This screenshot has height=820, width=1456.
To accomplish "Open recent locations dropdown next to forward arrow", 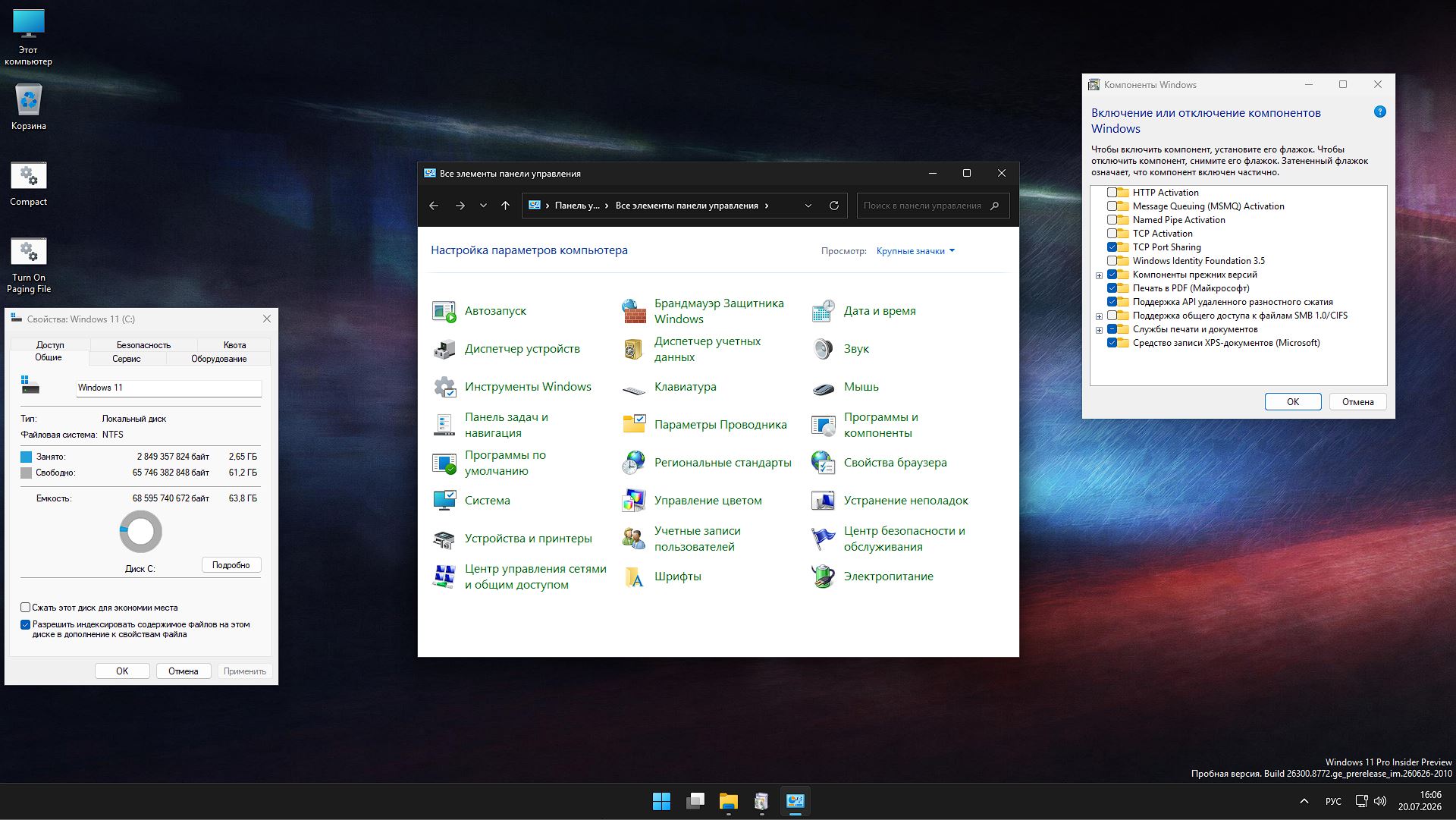I will tap(483, 206).
